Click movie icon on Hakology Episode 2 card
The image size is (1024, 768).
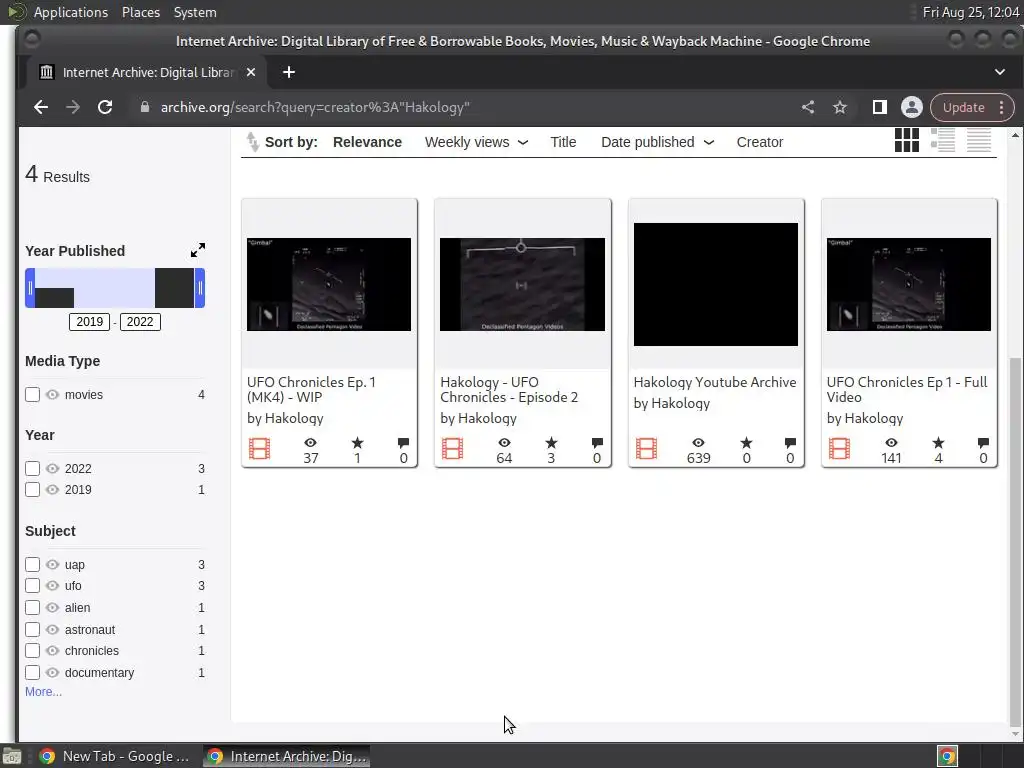[x=453, y=449]
